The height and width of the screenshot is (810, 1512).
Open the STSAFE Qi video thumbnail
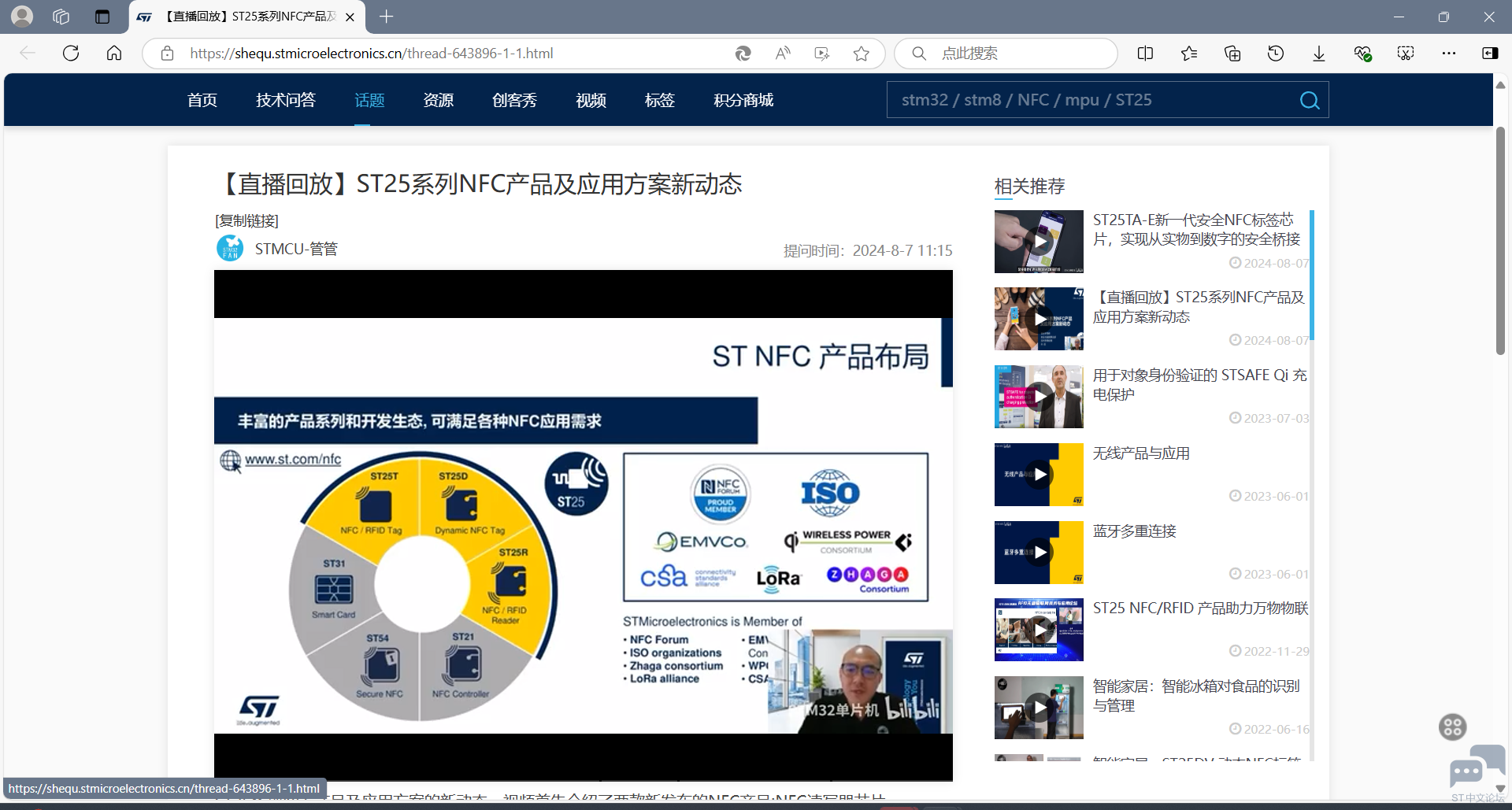(1039, 397)
